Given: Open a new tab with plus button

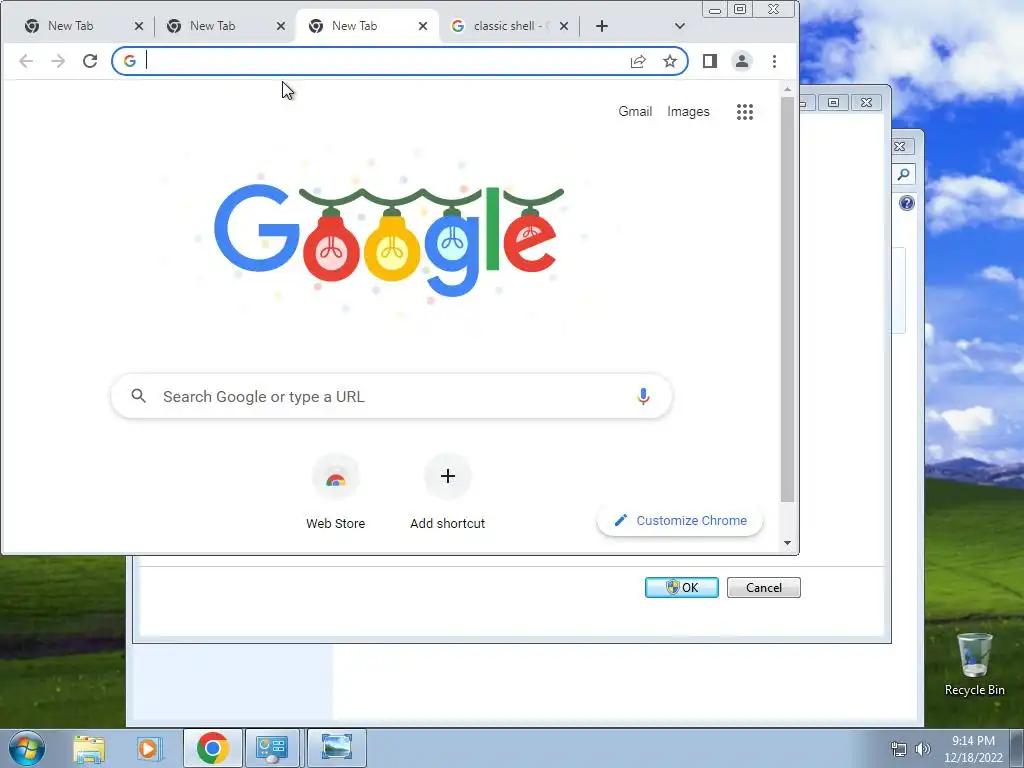Looking at the screenshot, I should click(601, 26).
